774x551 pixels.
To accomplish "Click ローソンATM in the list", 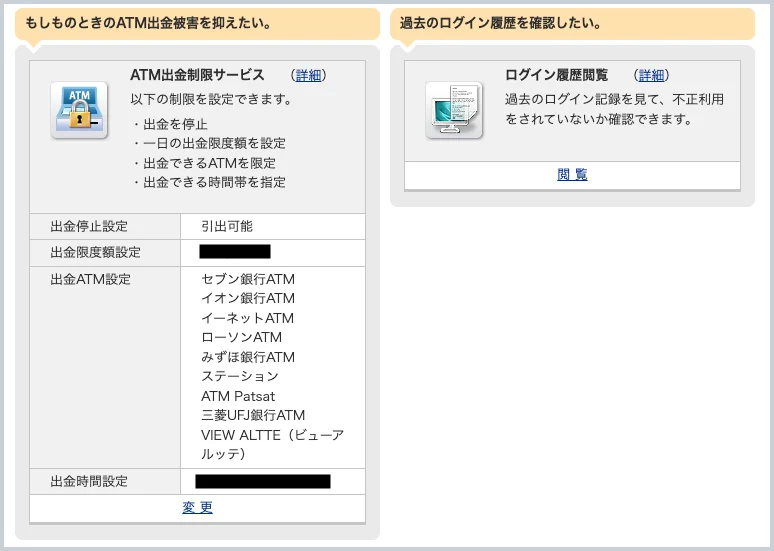I will 241,337.
